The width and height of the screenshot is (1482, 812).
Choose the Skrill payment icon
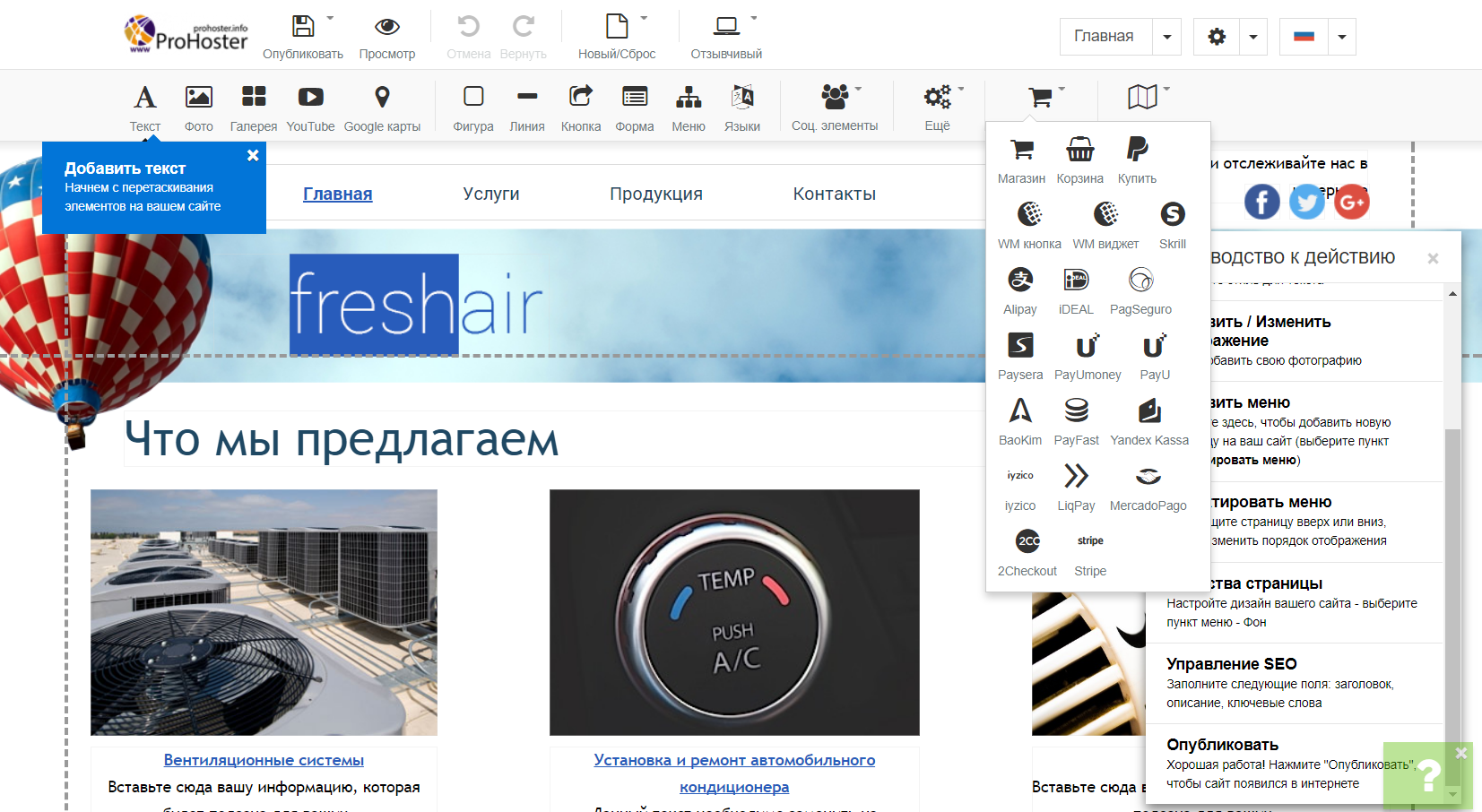click(1172, 215)
